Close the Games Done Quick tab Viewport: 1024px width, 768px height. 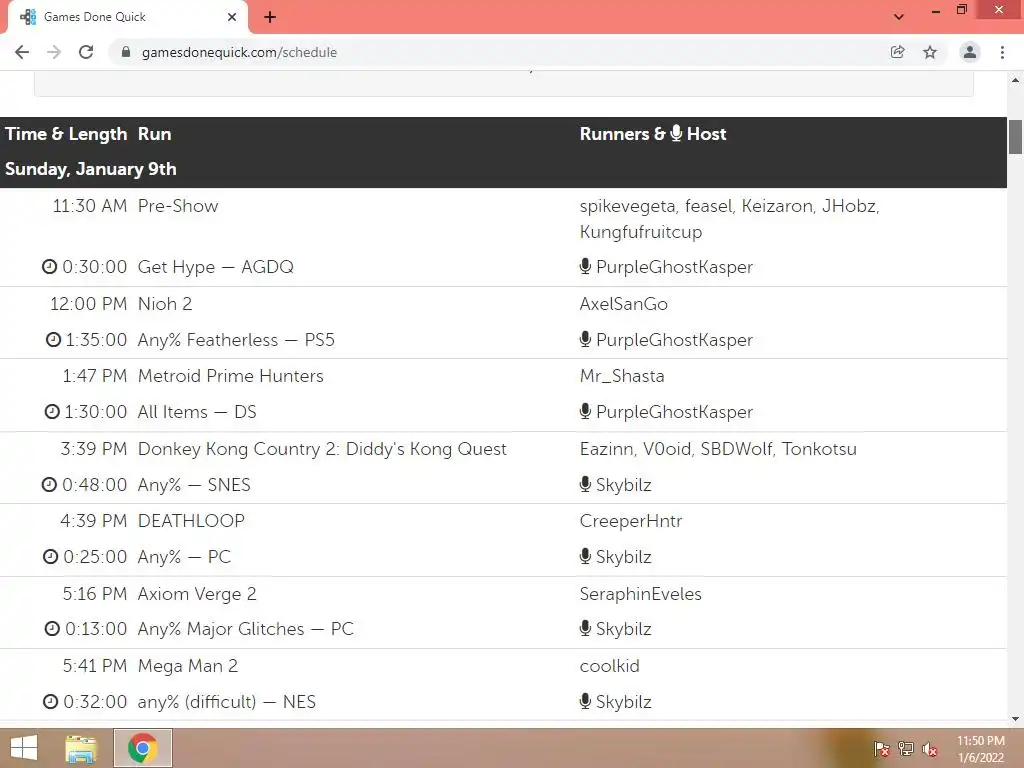coord(232,17)
